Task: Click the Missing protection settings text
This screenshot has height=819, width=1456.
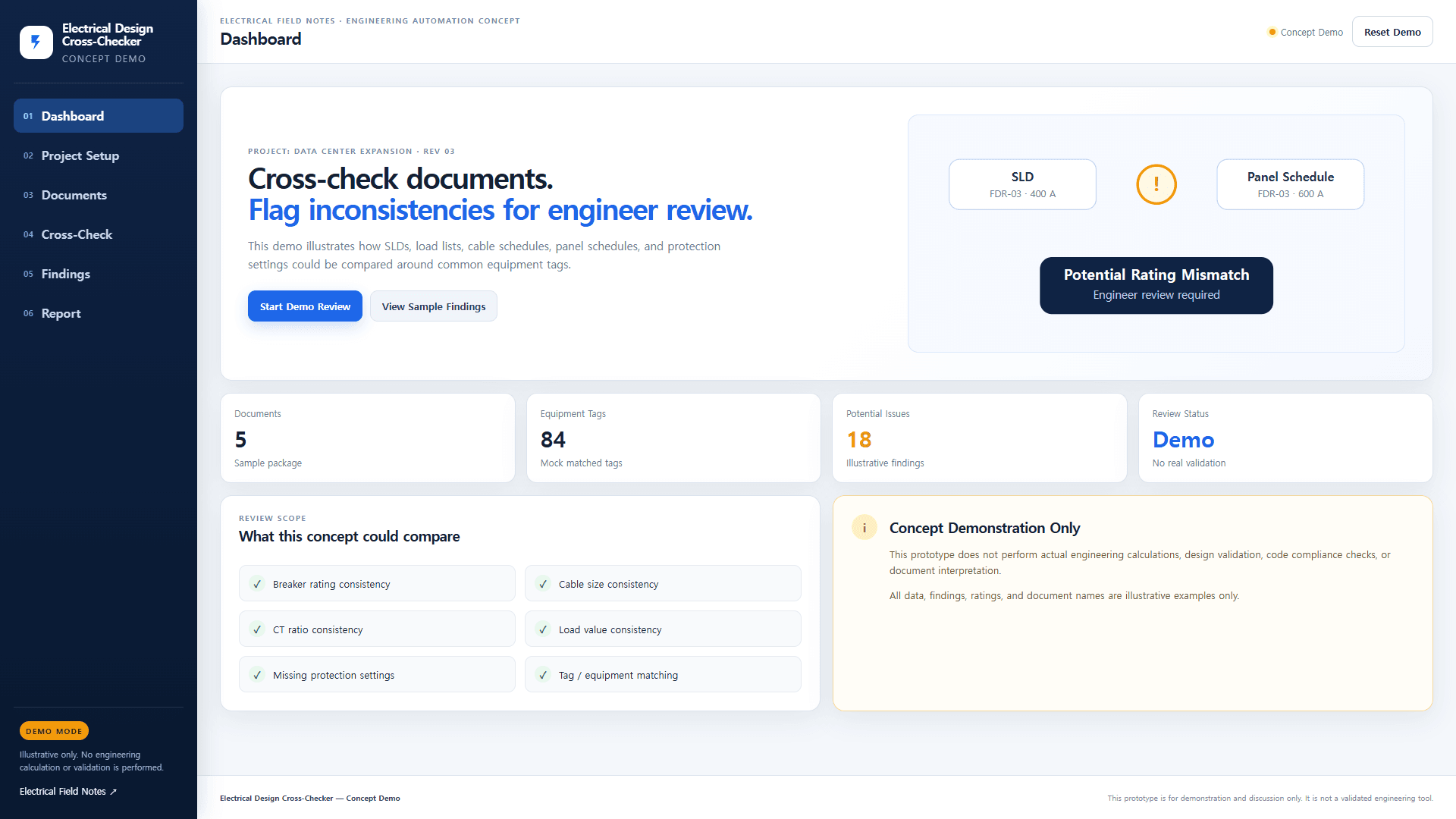Action: point(334,675)
